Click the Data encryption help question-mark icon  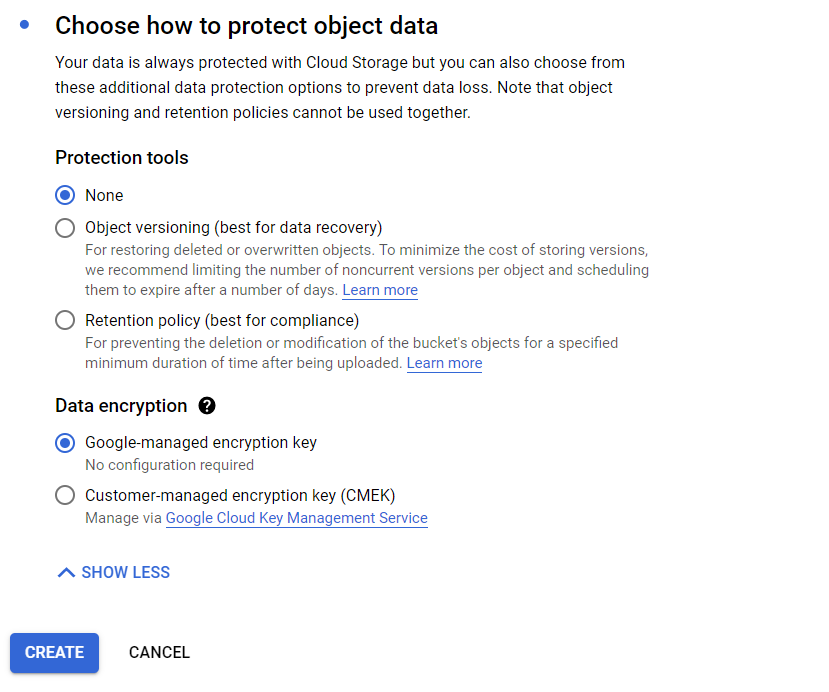click(x=207, y=406)
